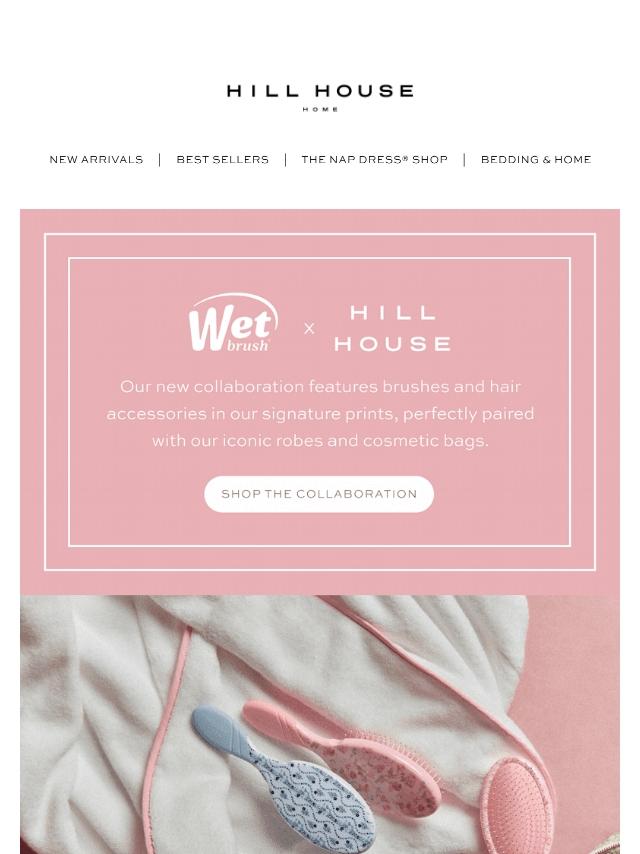The width and height of the screenshot is (640, 854).
Task: Click the Hill House Home header logo
Action: point(320,97)
